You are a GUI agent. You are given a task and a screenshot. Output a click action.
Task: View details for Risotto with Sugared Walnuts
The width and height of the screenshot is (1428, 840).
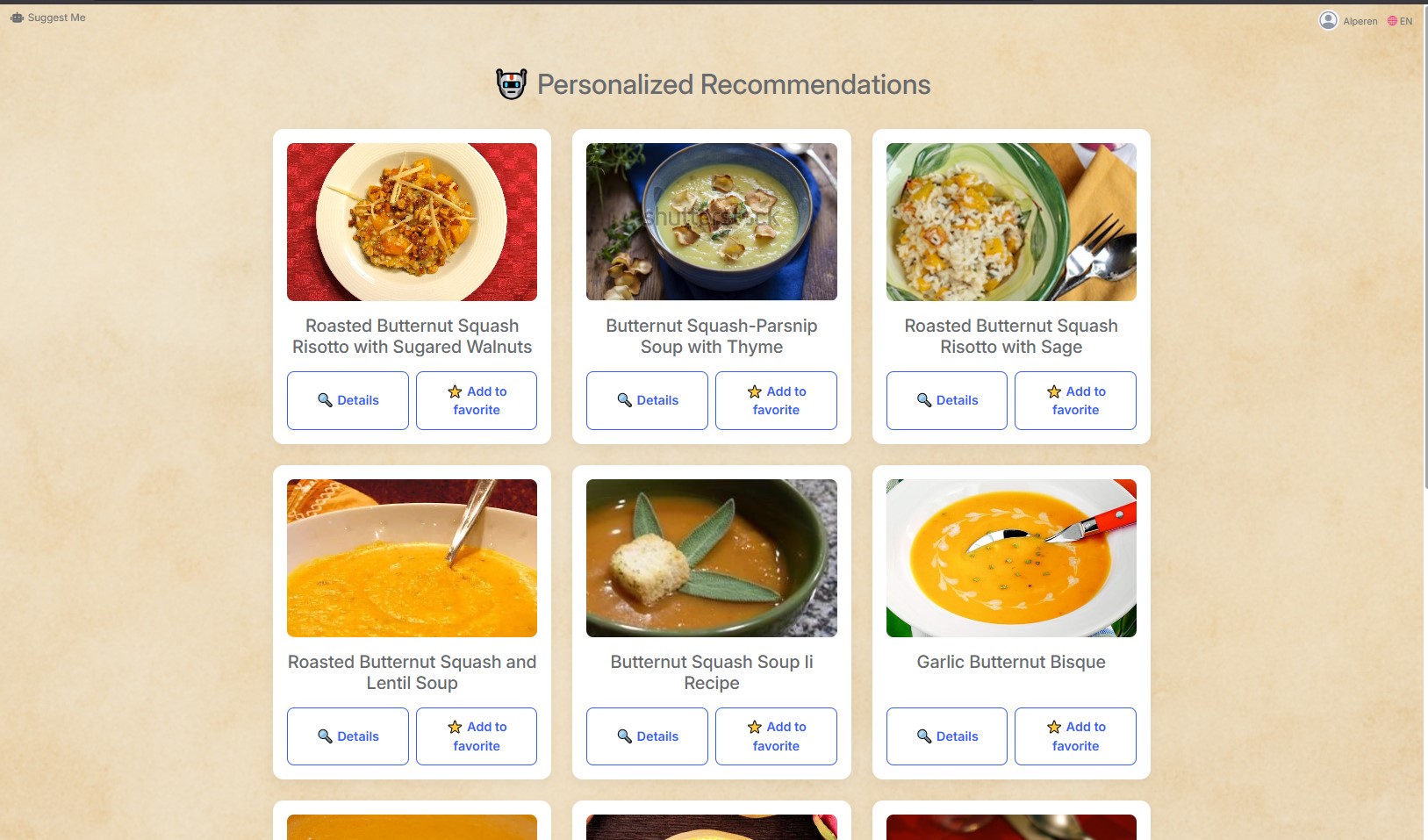click(x=348, y=400)
